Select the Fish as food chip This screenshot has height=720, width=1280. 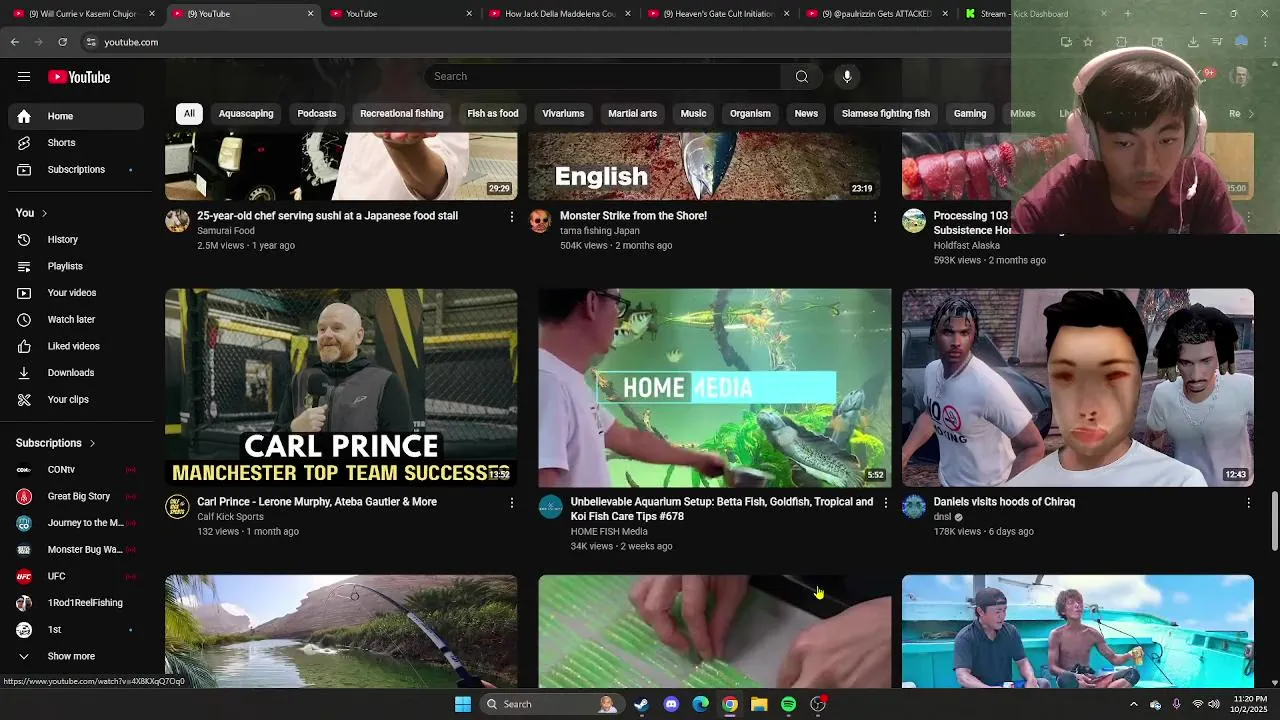click(493, 114)
